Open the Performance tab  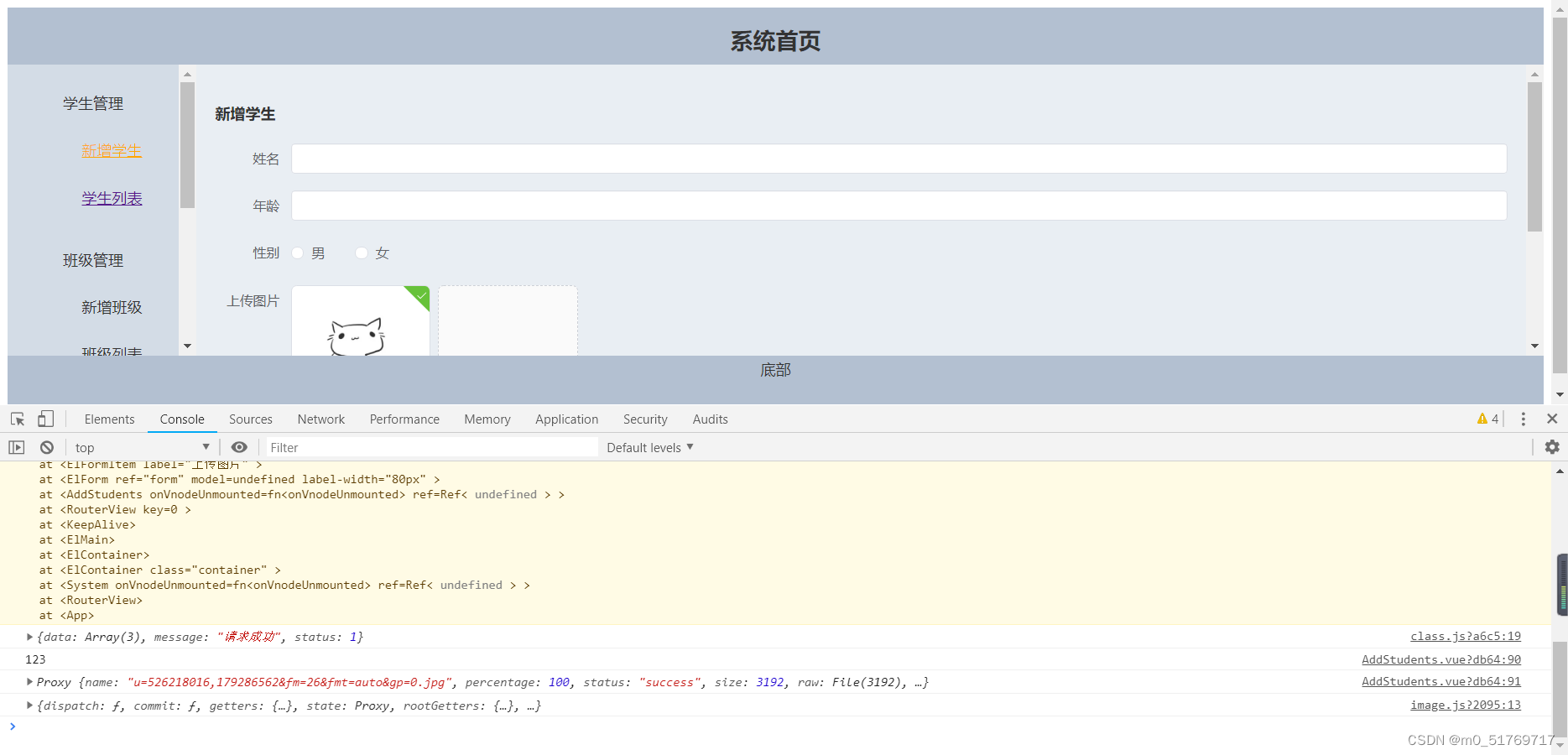pos(404,419)
